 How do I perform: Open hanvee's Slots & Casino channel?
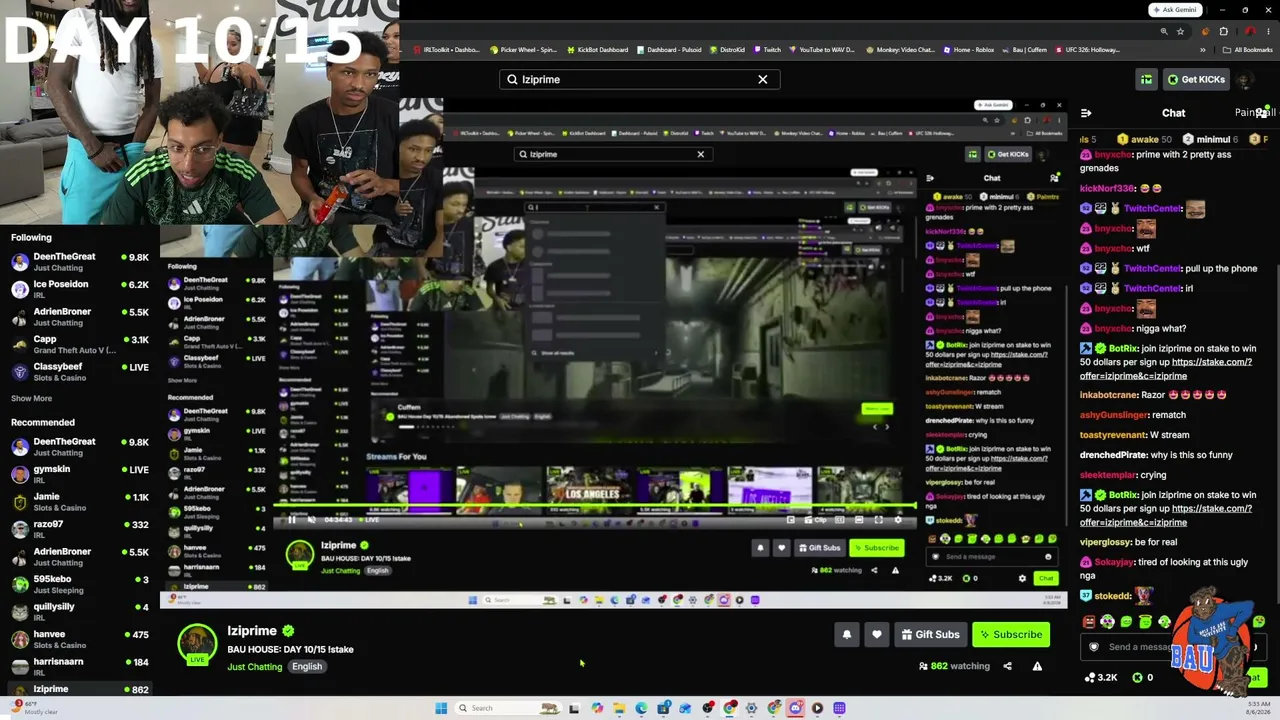click(80, 640)
